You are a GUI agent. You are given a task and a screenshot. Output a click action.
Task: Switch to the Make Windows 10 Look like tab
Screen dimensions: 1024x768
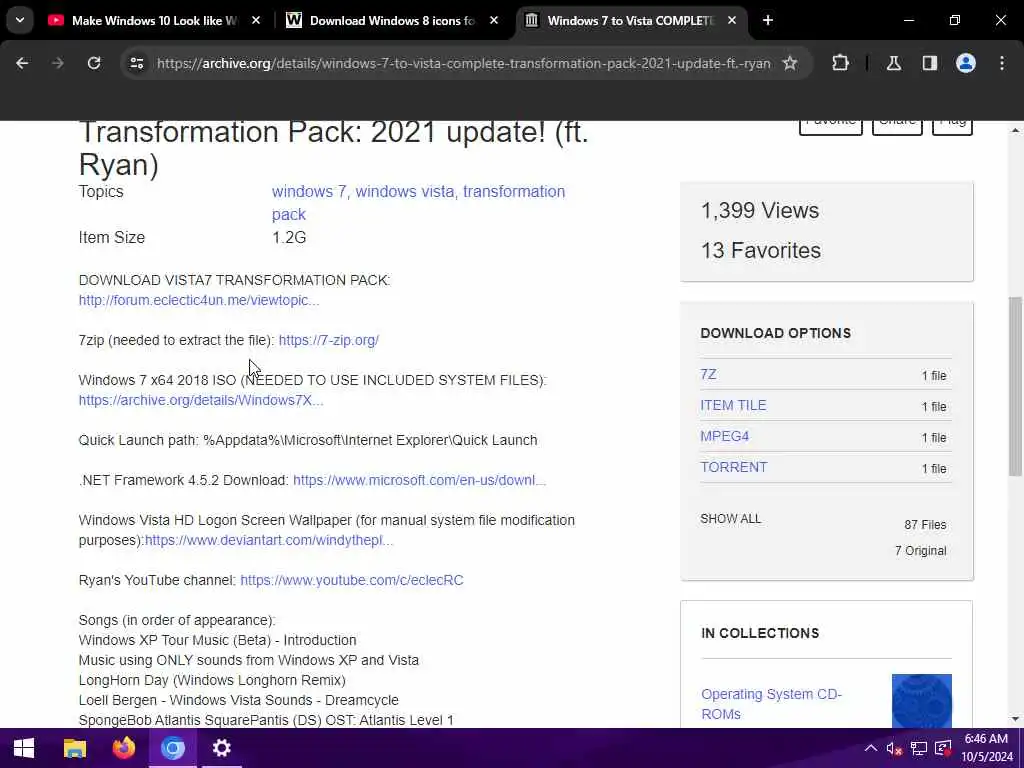coord(155,21)
